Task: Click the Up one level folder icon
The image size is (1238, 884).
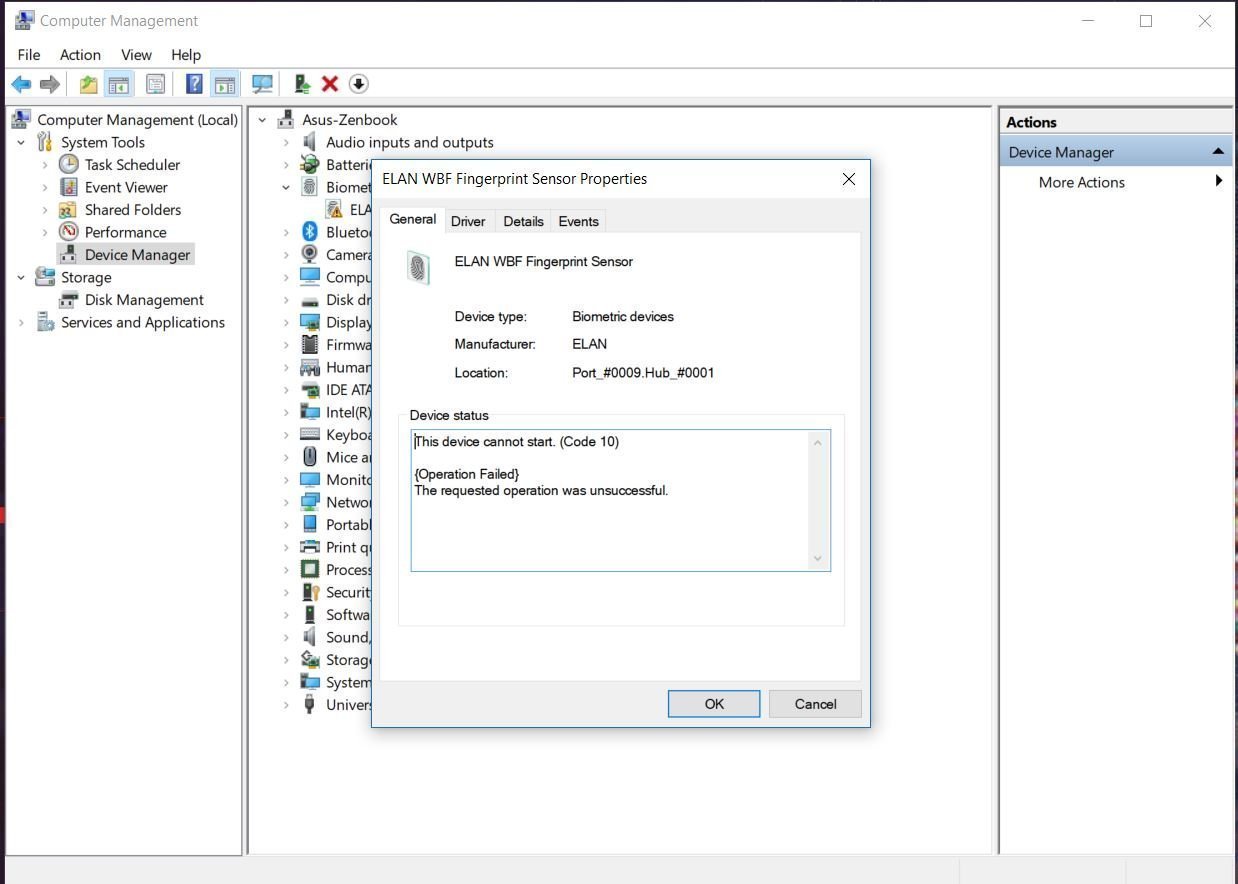Action: click(89, 85)
